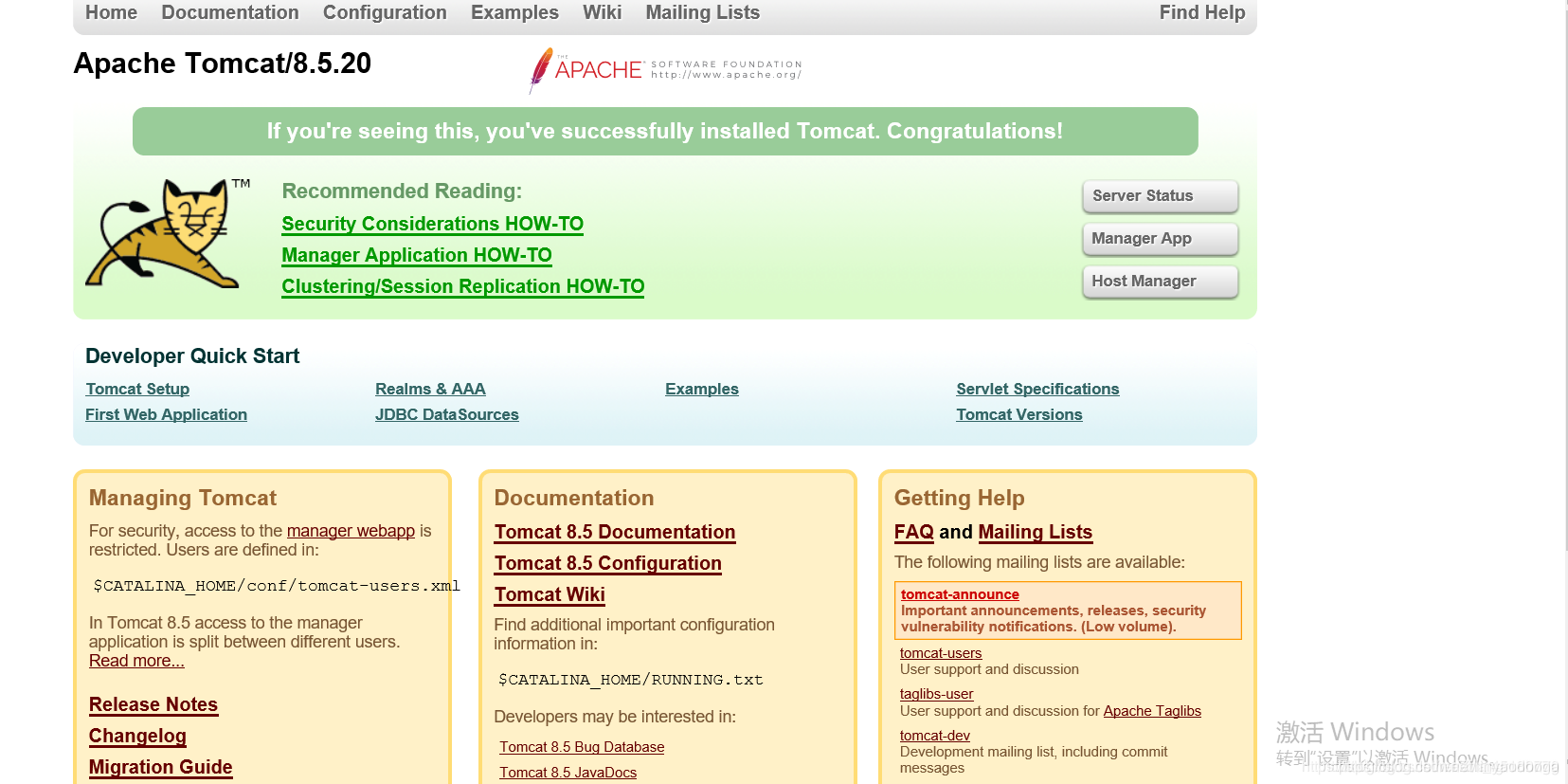This screenshot has height=784, width=1568.
Task: Open the Manager App button
Action: (1161, 239)
